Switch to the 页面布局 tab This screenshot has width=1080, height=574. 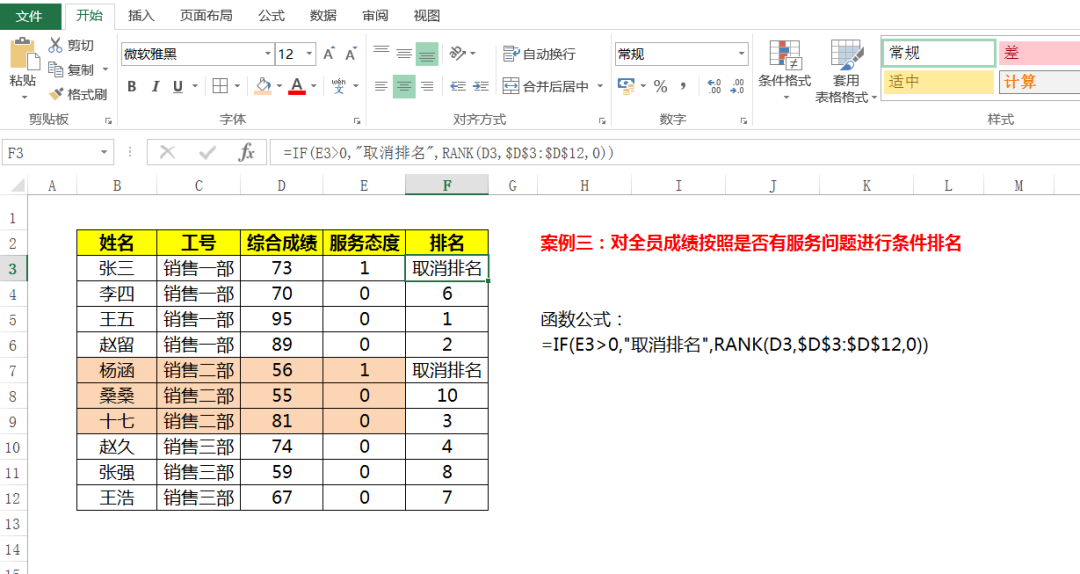(x=206, y=15)
